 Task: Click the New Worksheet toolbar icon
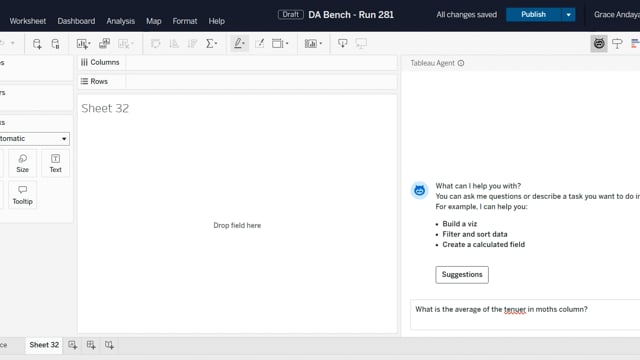[82, 44]
